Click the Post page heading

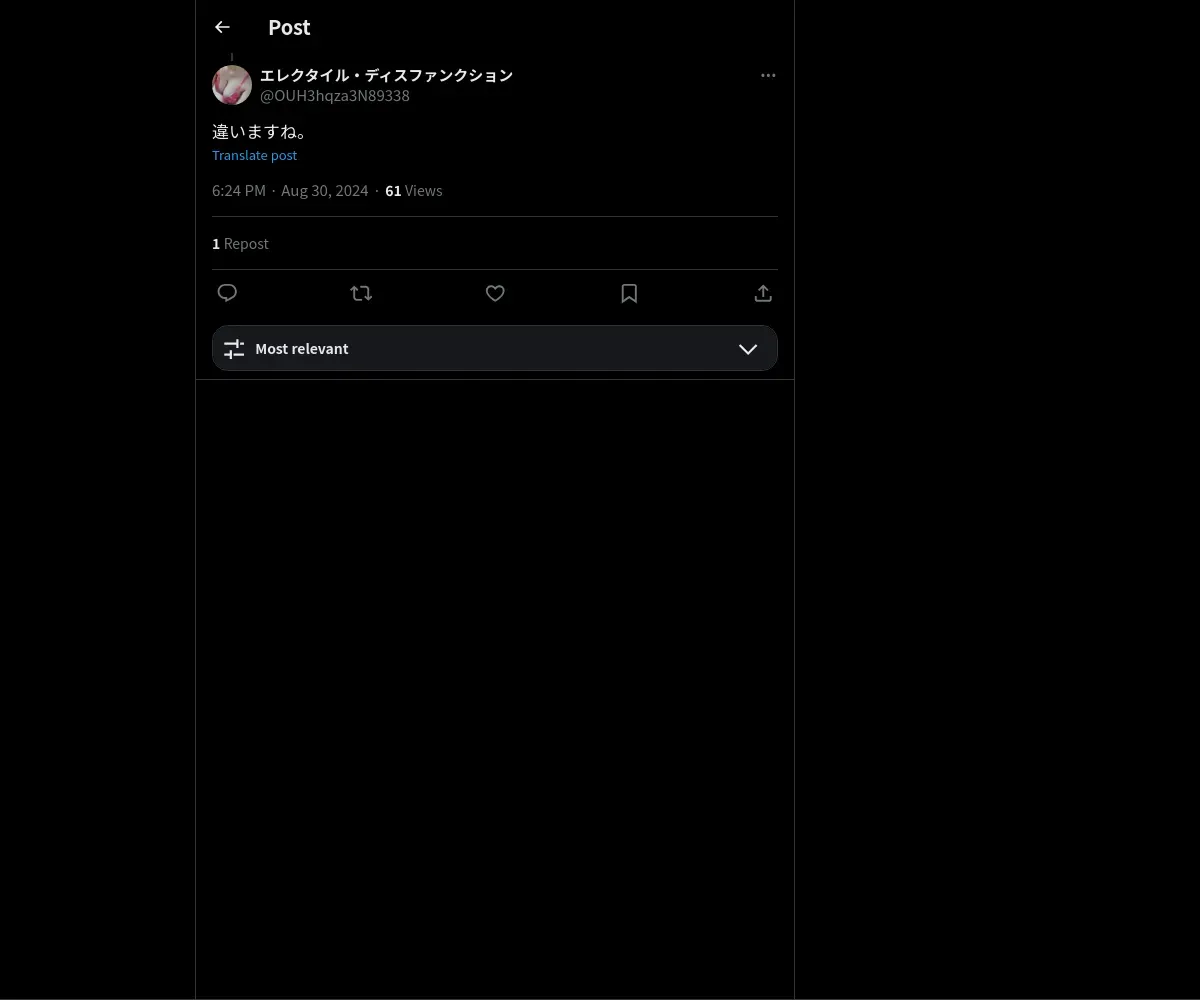pyautogui.click(x=289, y=27)
